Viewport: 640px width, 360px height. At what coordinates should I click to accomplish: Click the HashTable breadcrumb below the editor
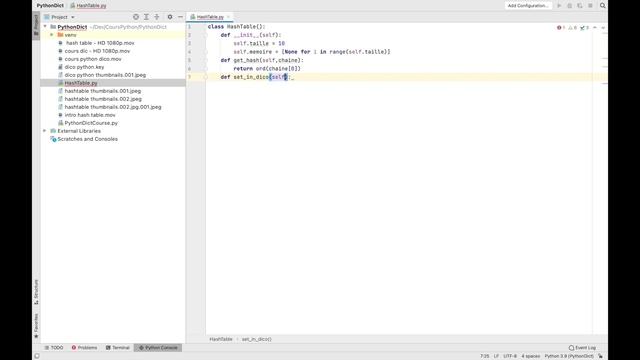coord(221,339)
